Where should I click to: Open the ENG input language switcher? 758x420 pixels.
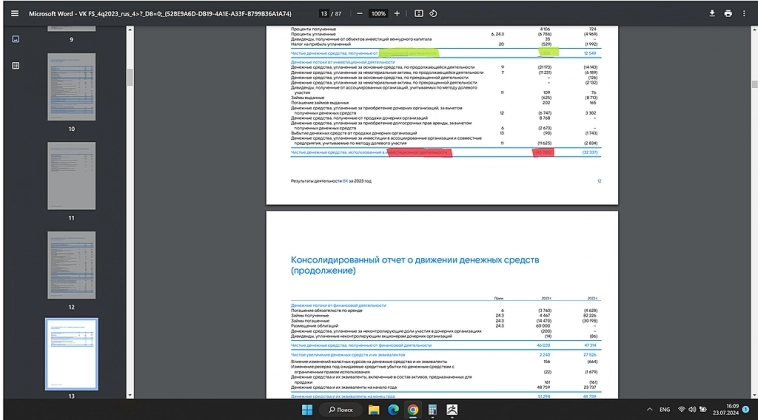(x=662, y=409)
